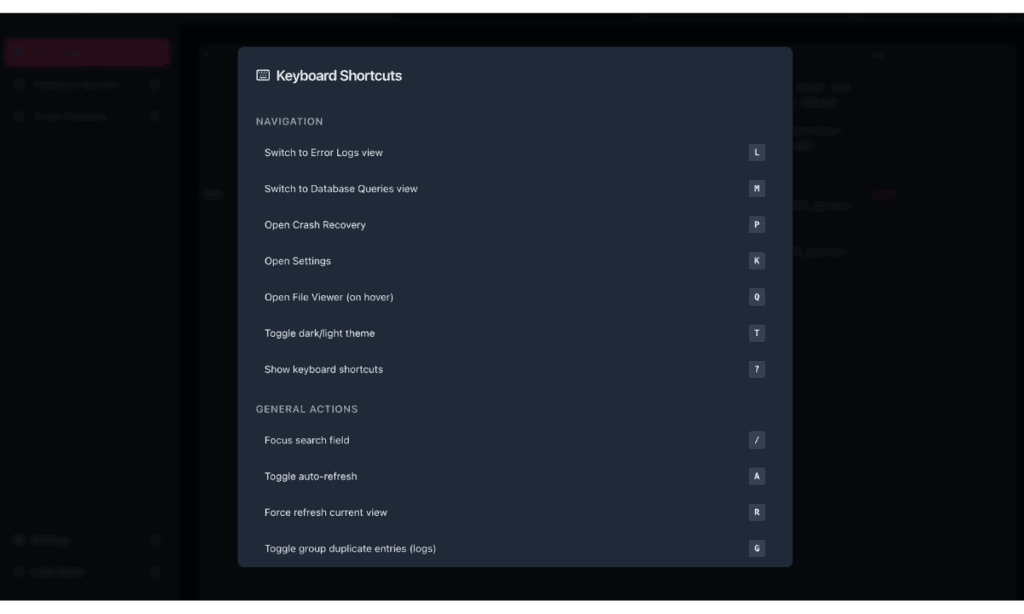
Task: Select the Focus search field row
Action: click(x=515, y=440)
